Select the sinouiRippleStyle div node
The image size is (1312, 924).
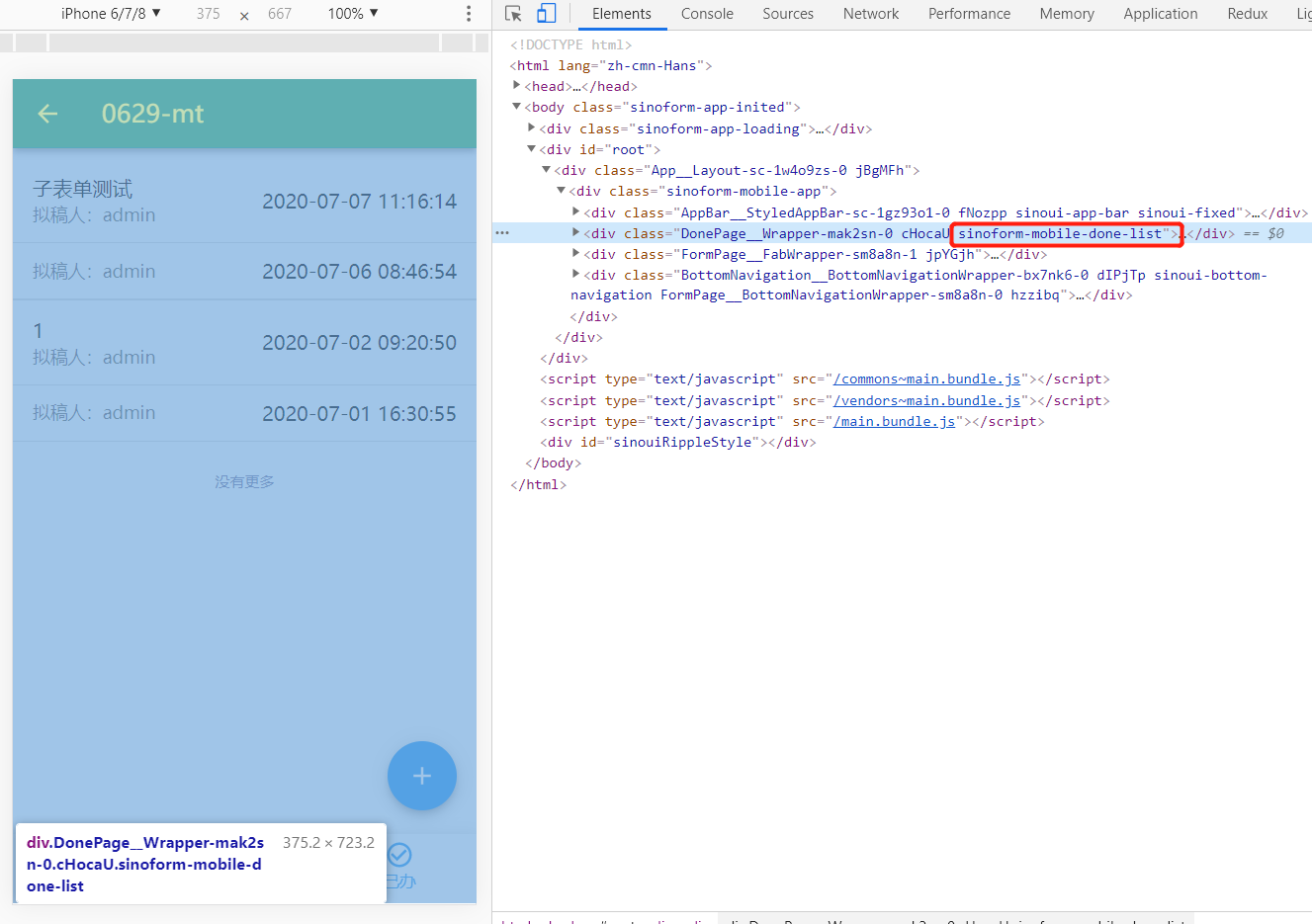coord(677,442)
